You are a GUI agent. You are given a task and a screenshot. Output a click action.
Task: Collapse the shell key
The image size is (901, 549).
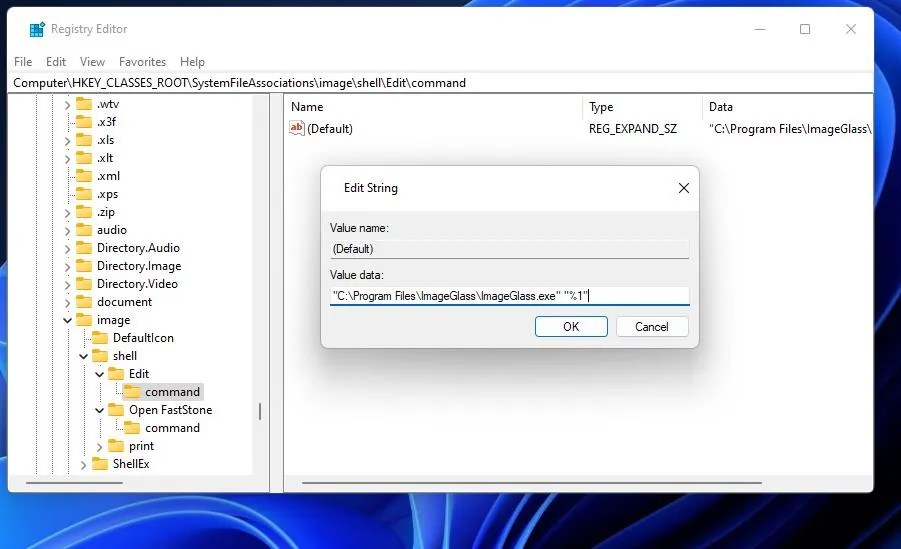tap(83, 356)
